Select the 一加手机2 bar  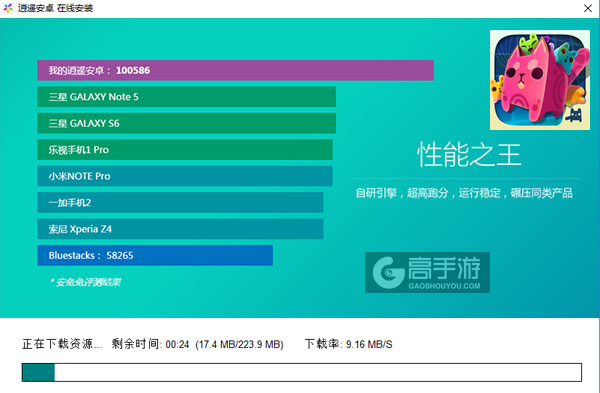coord(180,202)
